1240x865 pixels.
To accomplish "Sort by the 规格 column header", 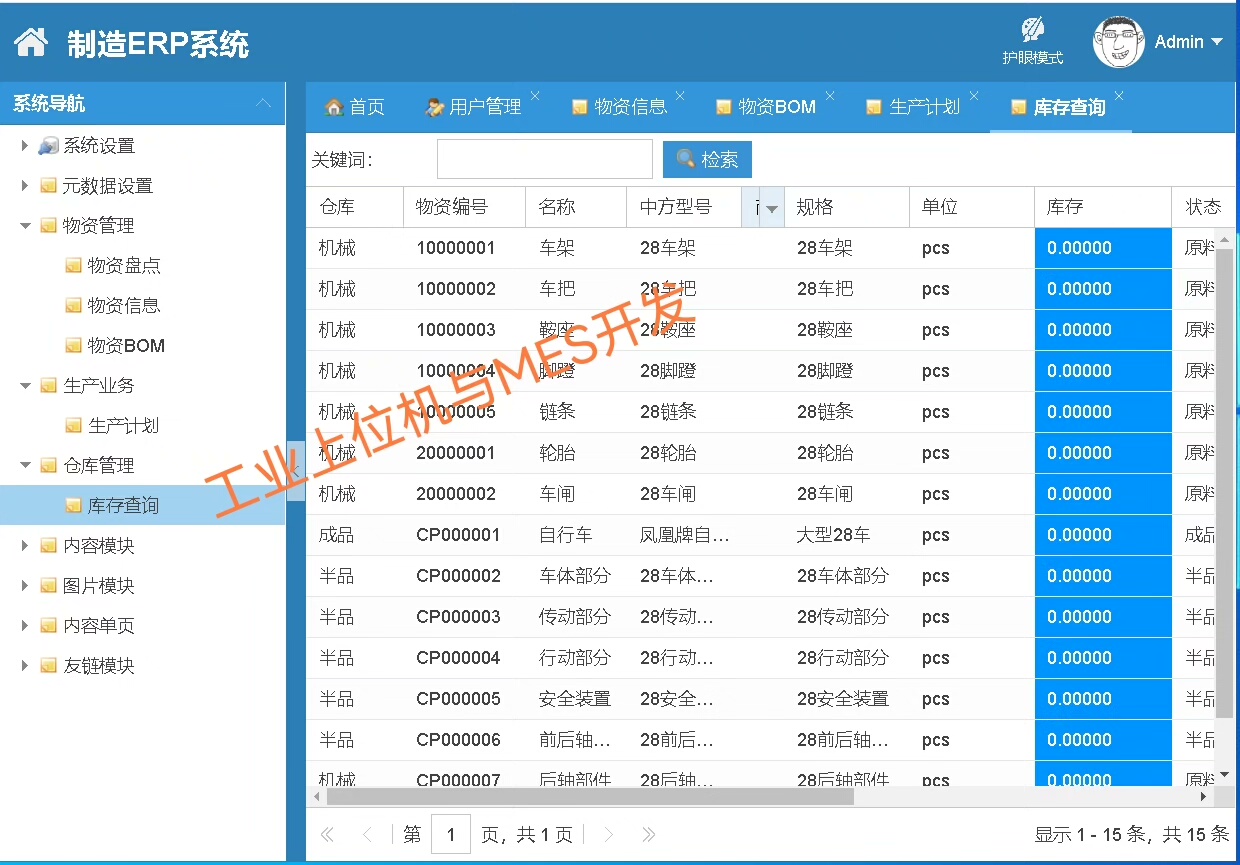I will (x=847, y=207).
